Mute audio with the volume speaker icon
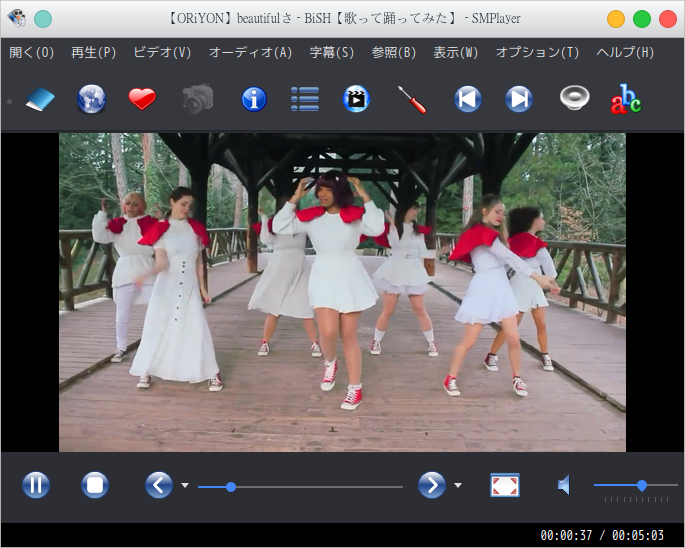 click(564, 485)
